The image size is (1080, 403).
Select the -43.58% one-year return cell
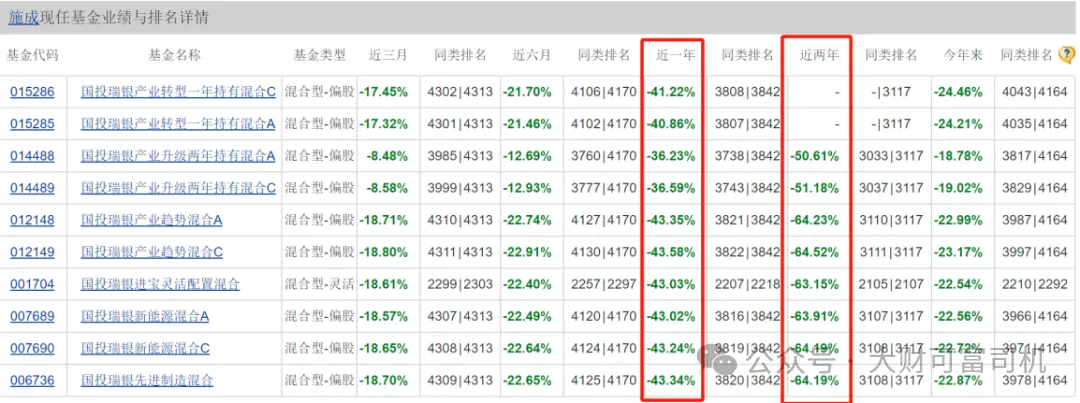click(670, 252)
